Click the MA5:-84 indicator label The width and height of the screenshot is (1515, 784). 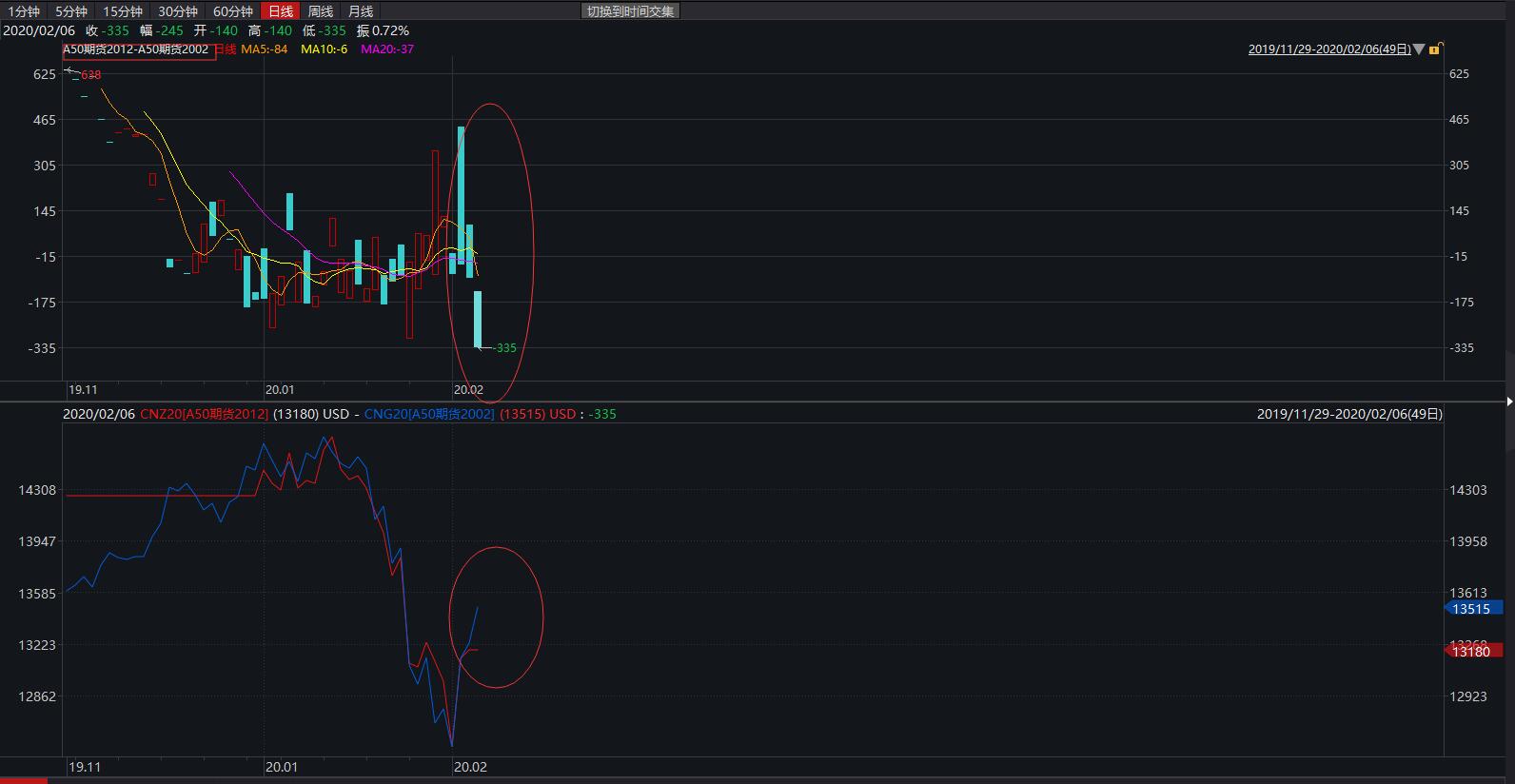click(x=265, y=49)
